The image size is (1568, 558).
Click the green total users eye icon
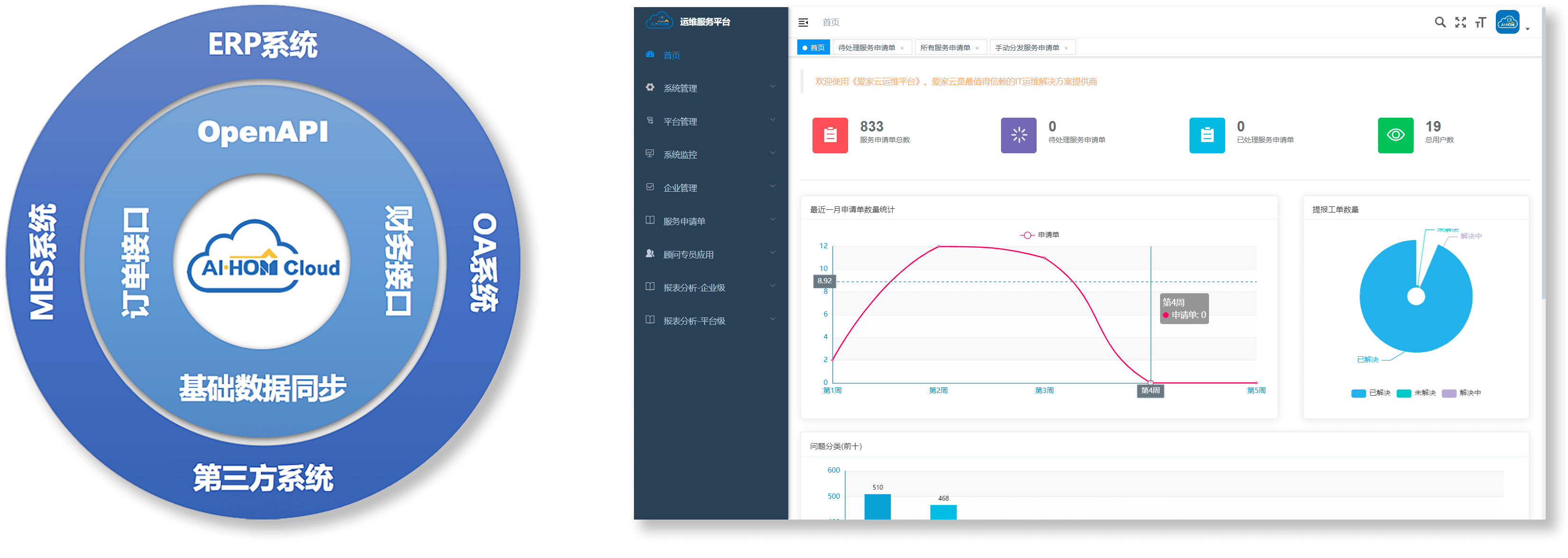[1395, 135]
